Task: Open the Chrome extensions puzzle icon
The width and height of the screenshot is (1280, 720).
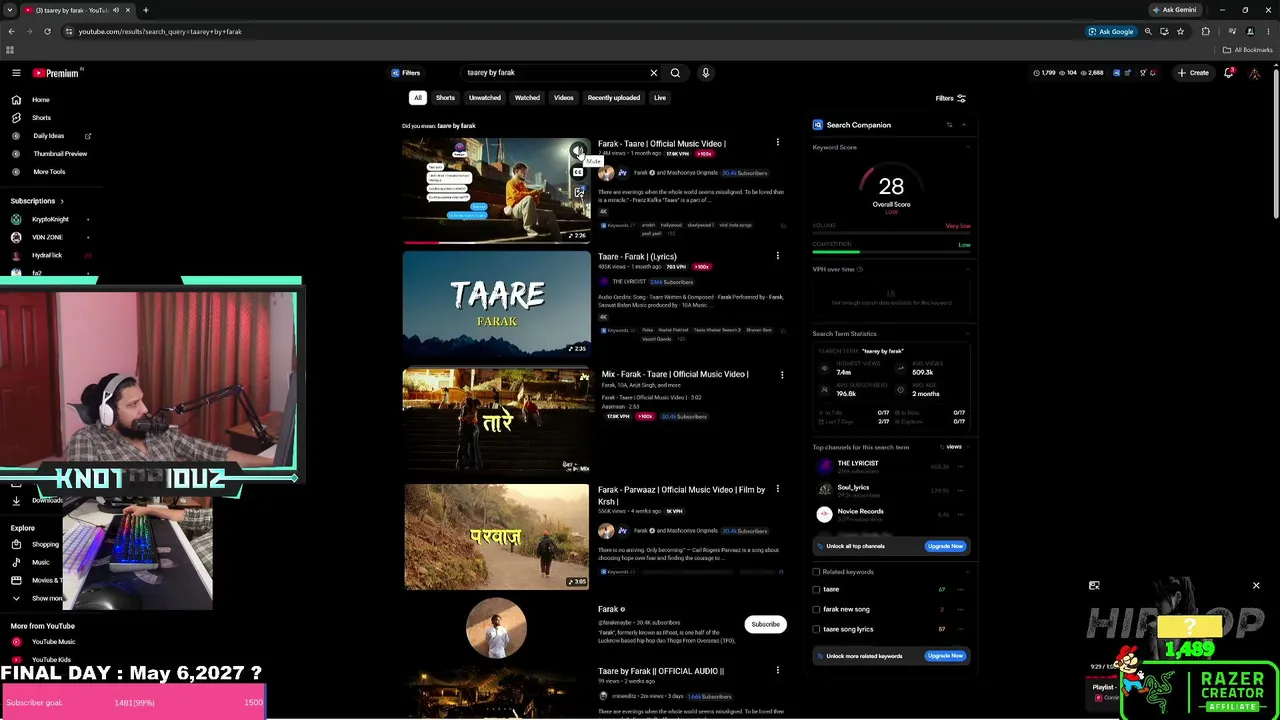Action: tap(1205, 31)
